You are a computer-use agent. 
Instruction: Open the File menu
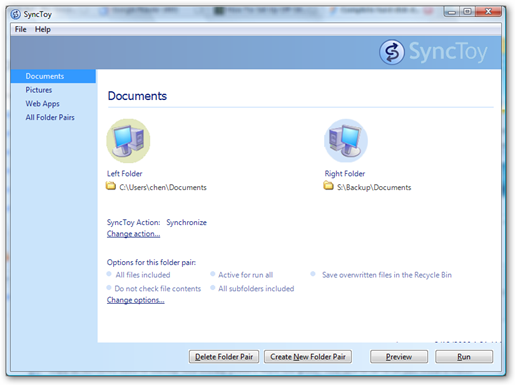click(20, 29)
